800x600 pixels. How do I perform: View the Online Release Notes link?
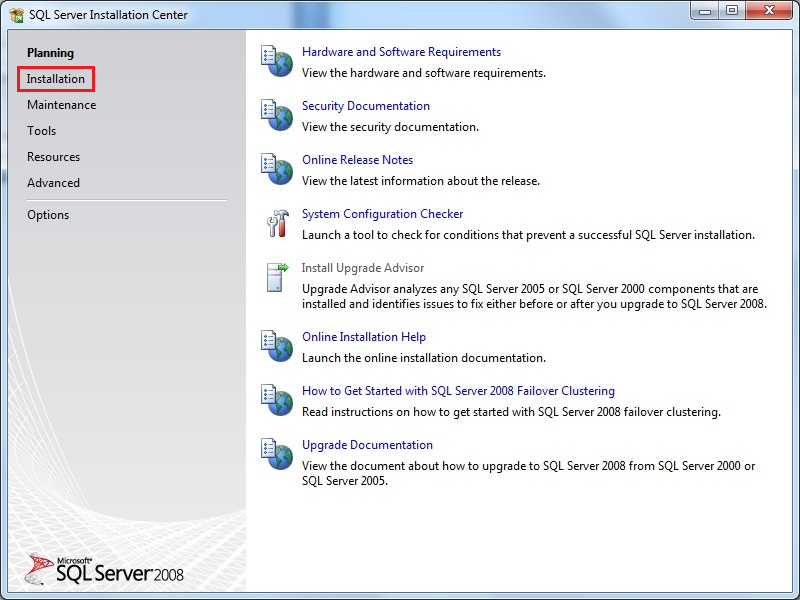tap(358, 160)
